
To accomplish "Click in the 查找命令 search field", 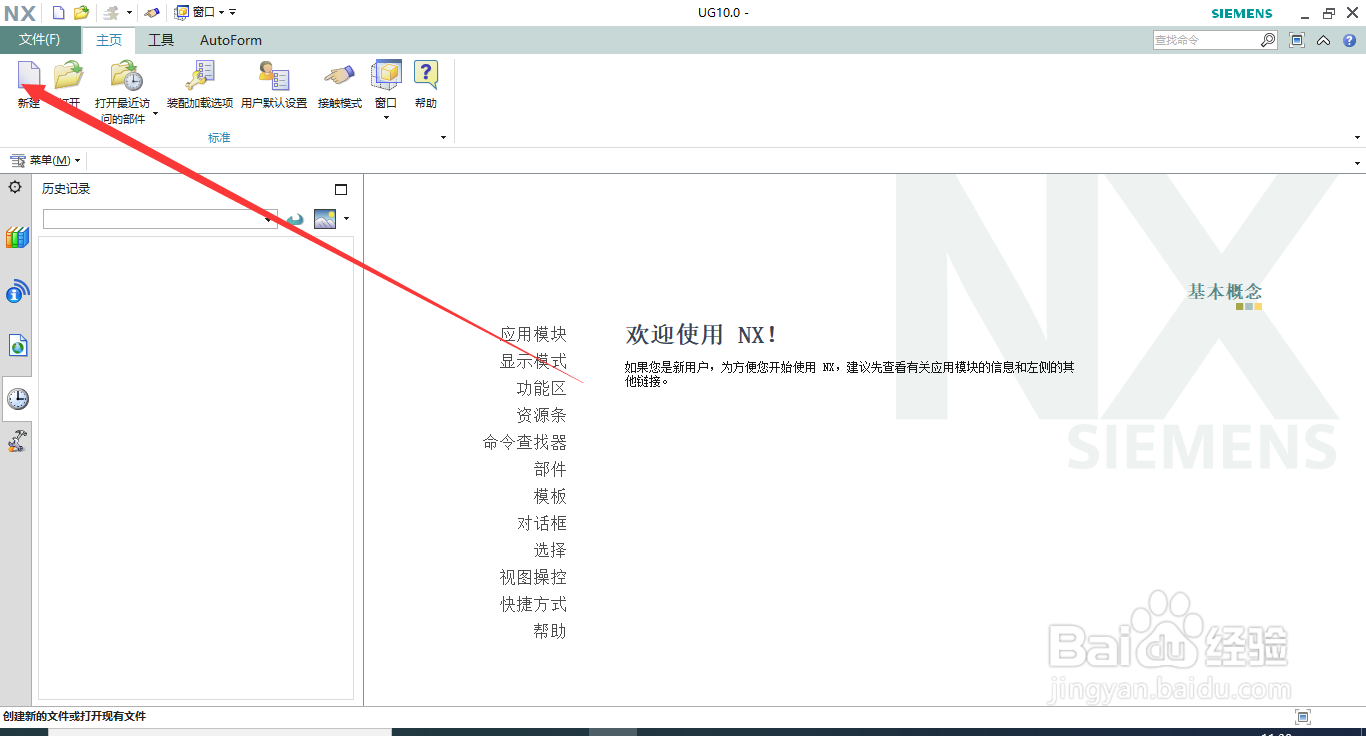I will point(1205,40).
